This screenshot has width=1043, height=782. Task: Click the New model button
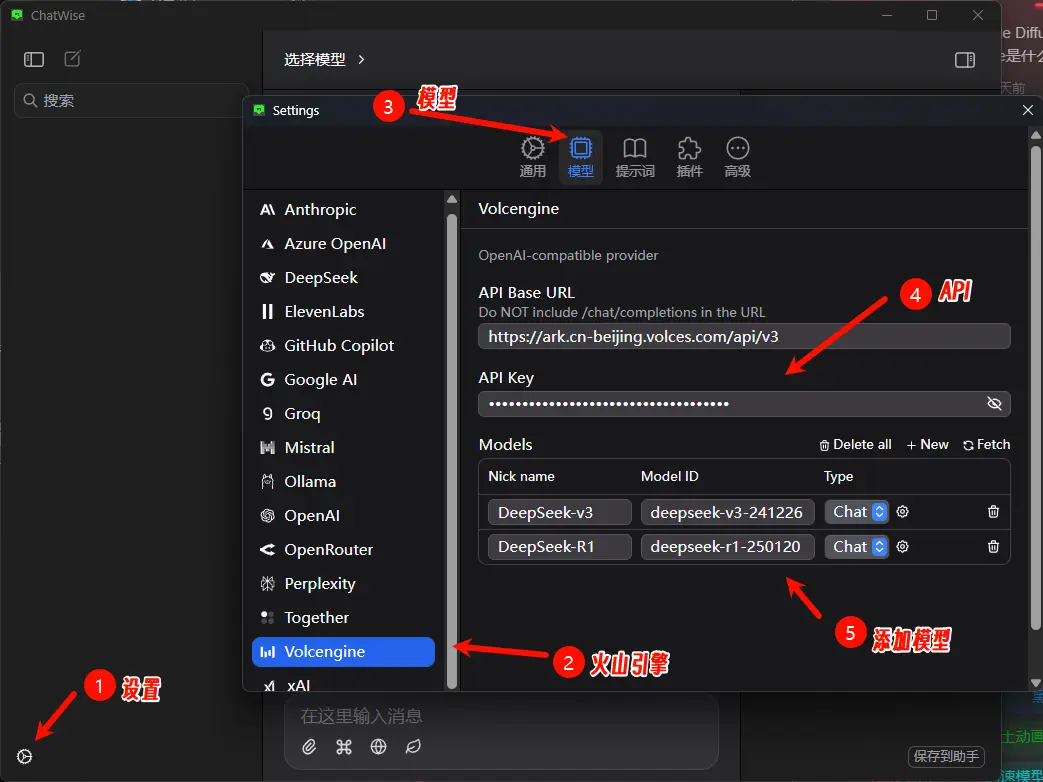927,445
